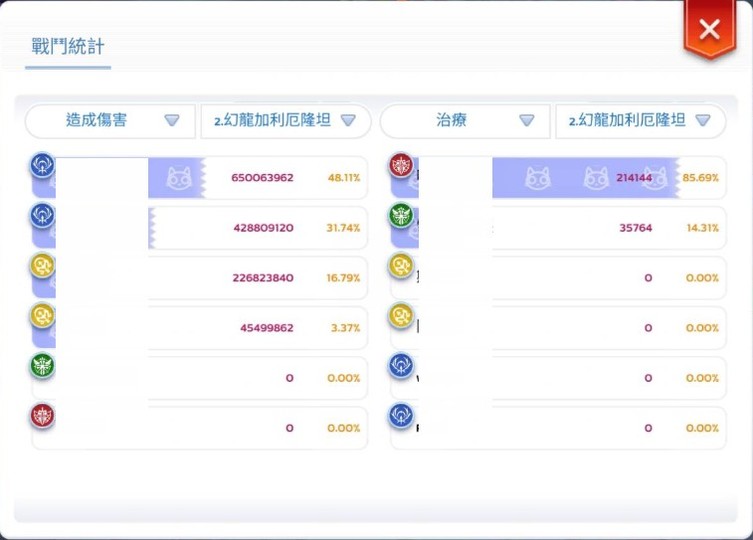This screenshot has width=753, height=540.
Task: Click the blue class icon beside 428809120 damage
Action: [x=42, y=215]
